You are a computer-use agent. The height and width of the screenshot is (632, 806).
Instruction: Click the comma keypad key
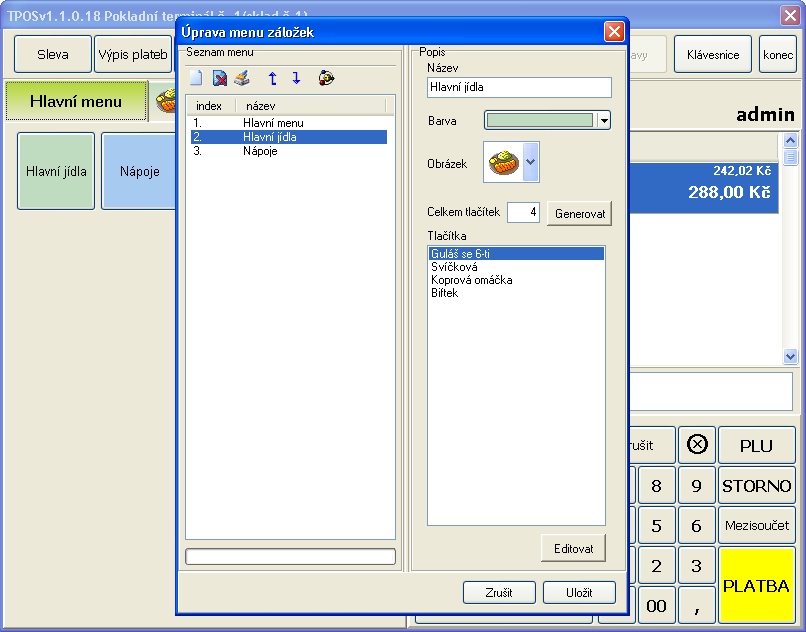coord(697,606)
